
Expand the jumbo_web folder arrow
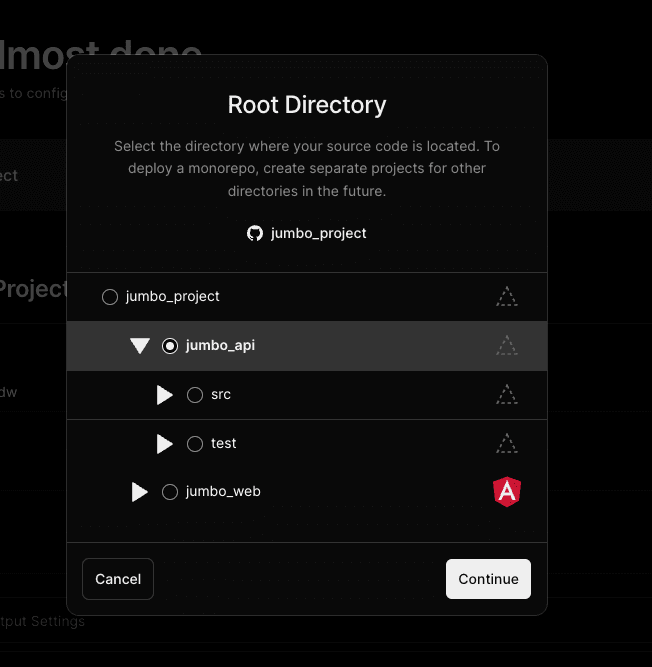pyautogui.click(x=140, y=492)
